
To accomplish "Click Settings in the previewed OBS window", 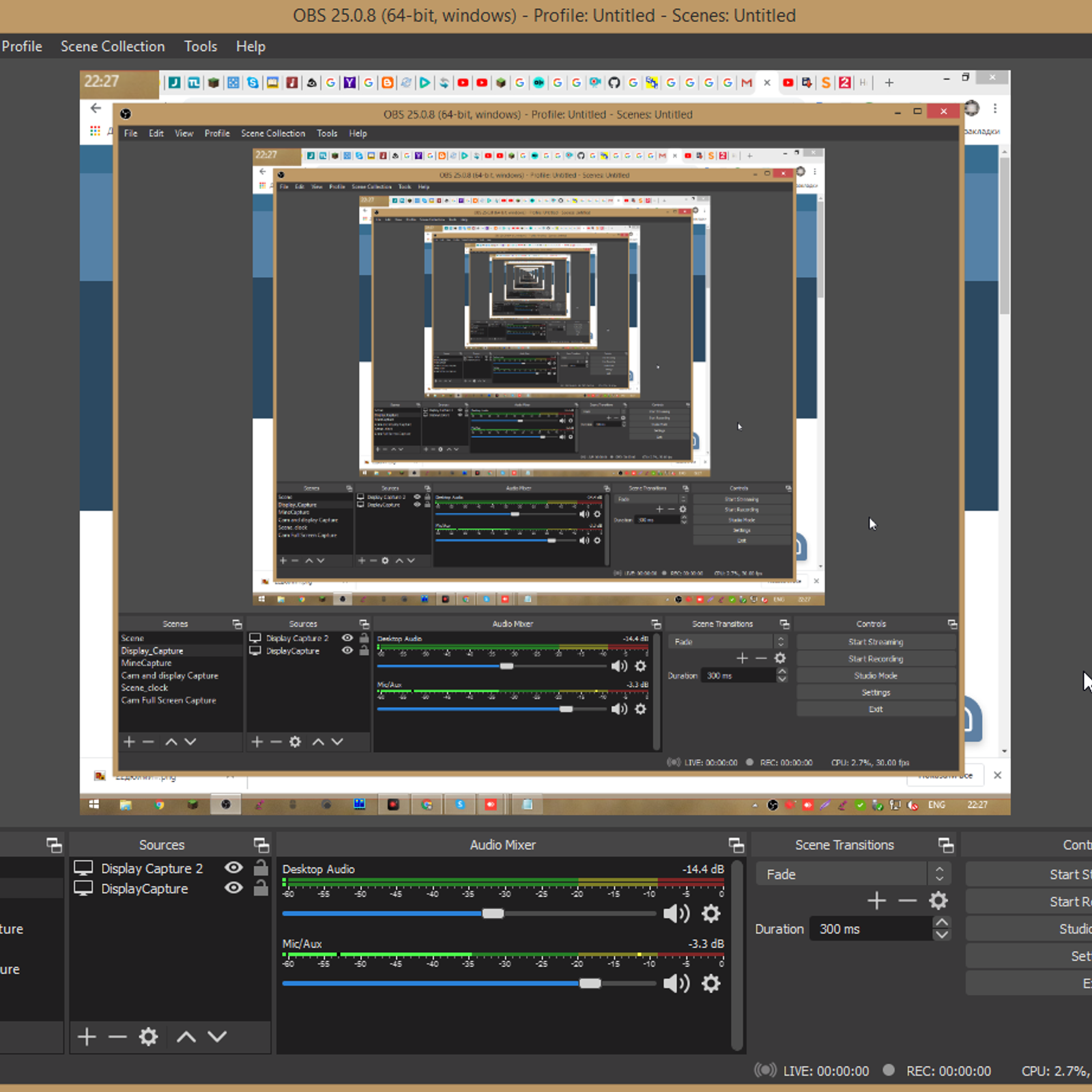I will coord(876,692).
